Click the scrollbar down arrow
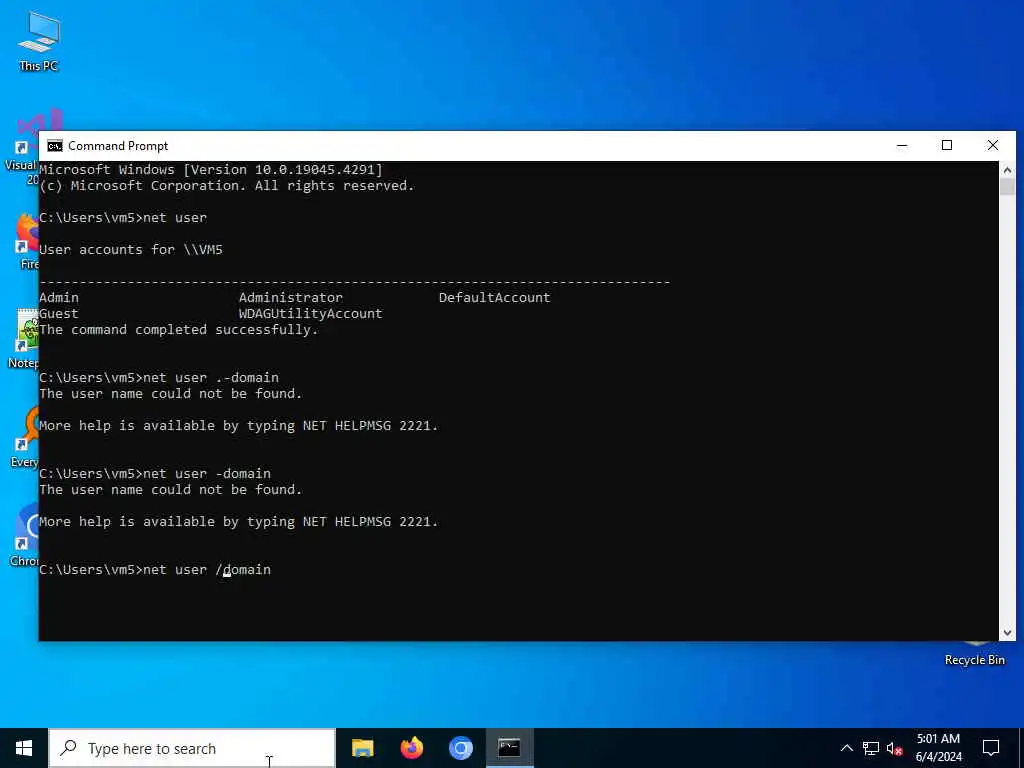The height and width of the screenshot is (768, 1024). point(1007,632)
